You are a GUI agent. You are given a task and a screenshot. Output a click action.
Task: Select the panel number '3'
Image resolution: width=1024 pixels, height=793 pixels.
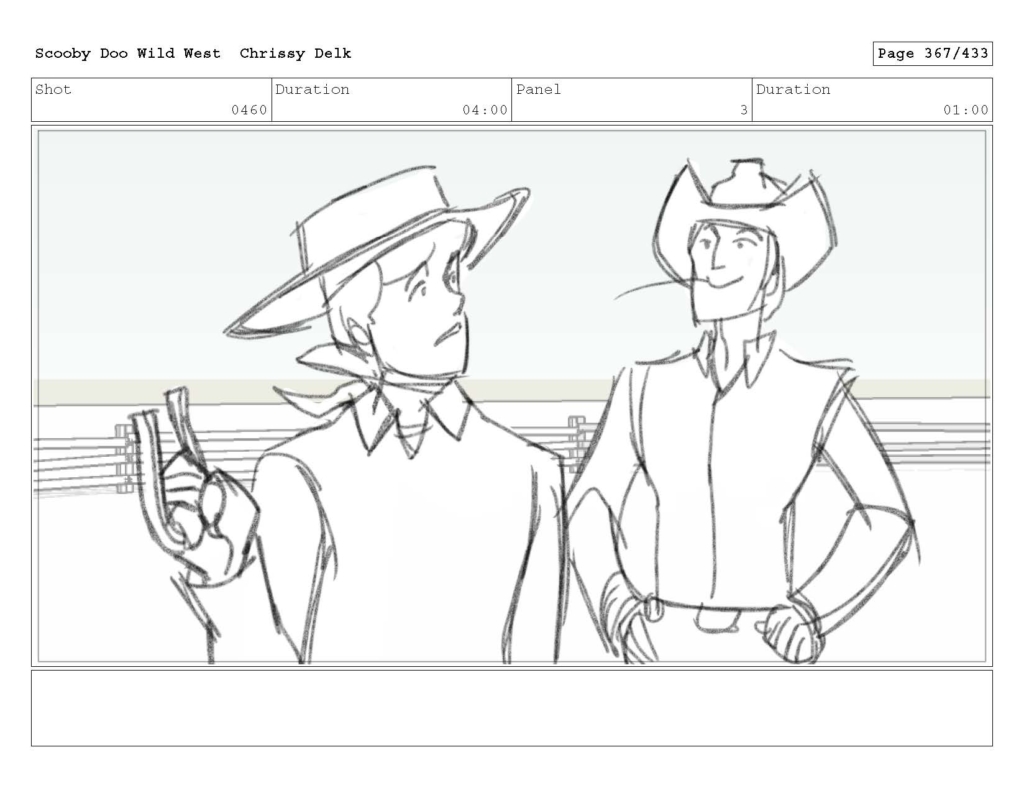click(743, 110)
